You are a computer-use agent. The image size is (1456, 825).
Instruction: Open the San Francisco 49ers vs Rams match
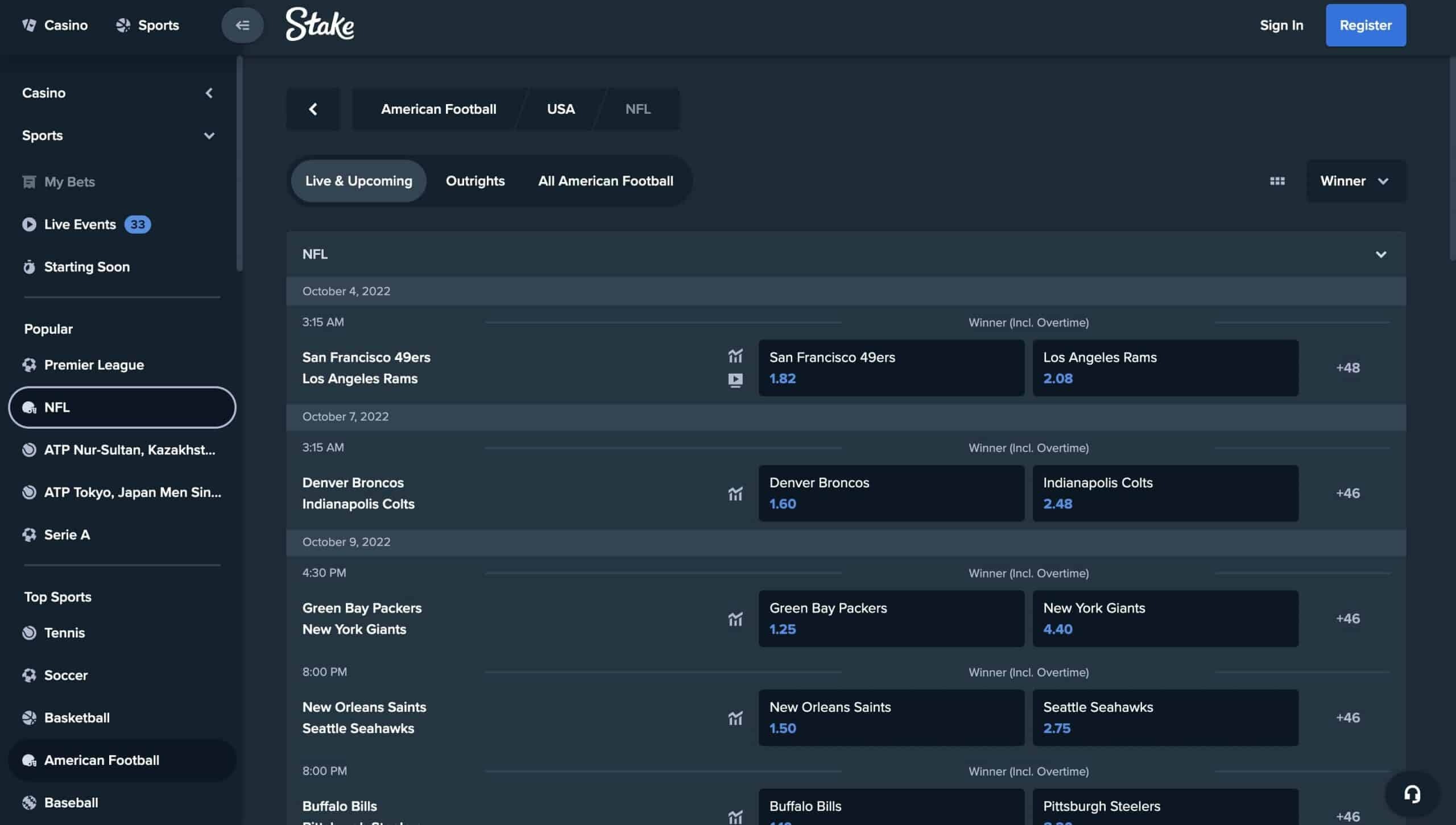(366, 368)
